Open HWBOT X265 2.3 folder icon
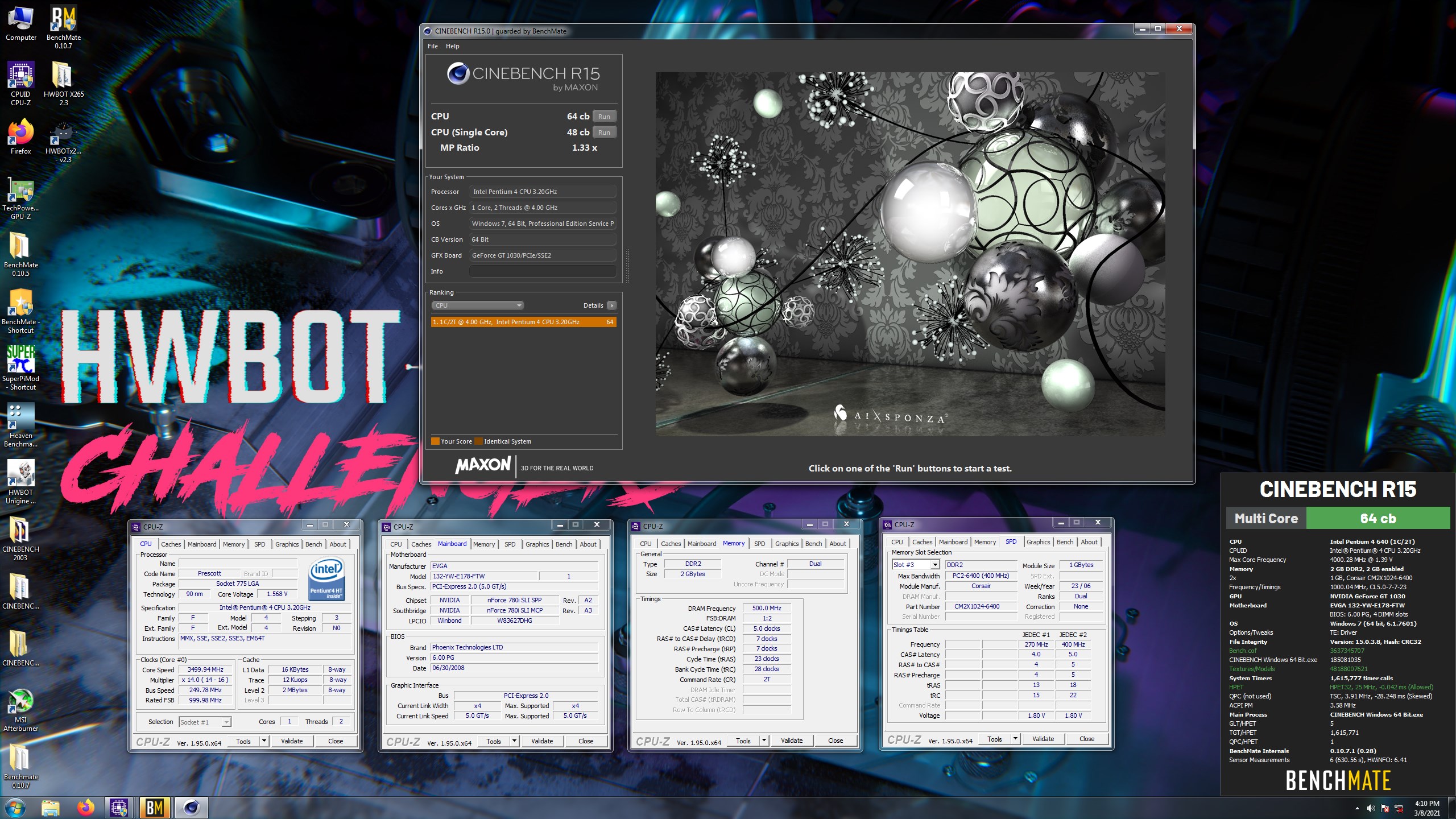Screen dimensions: 1456x819 (63, 84)
